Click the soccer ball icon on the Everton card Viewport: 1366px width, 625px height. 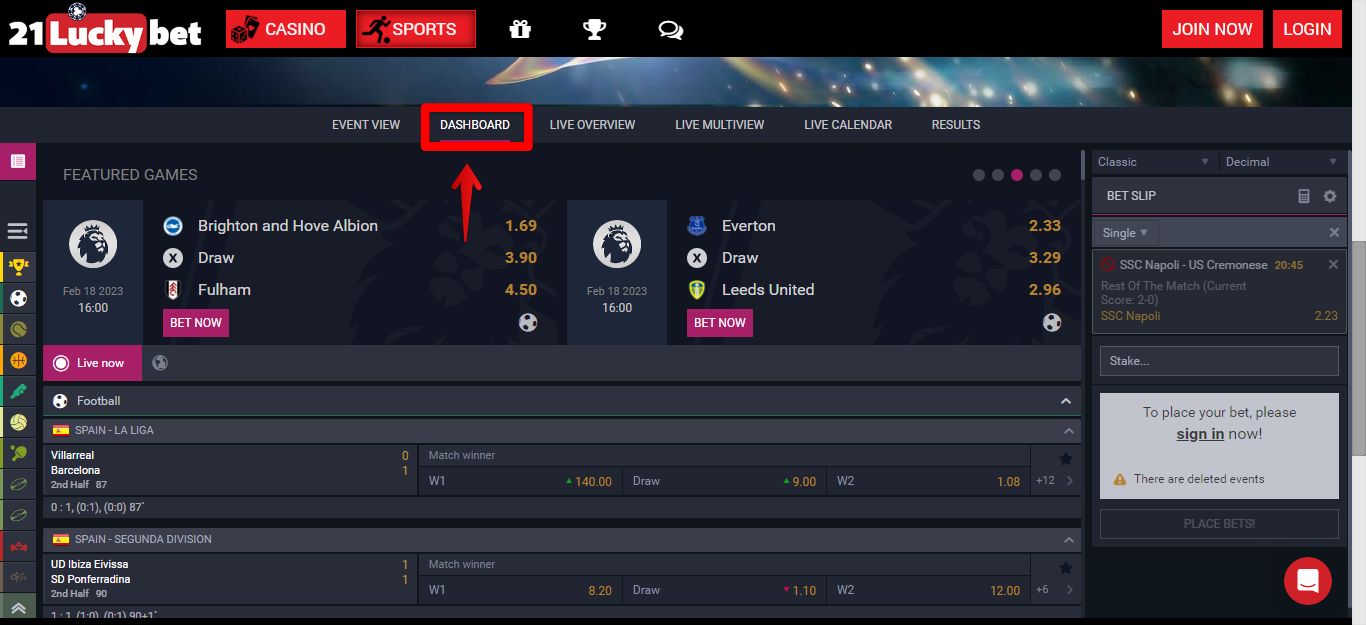[1052, 322]
